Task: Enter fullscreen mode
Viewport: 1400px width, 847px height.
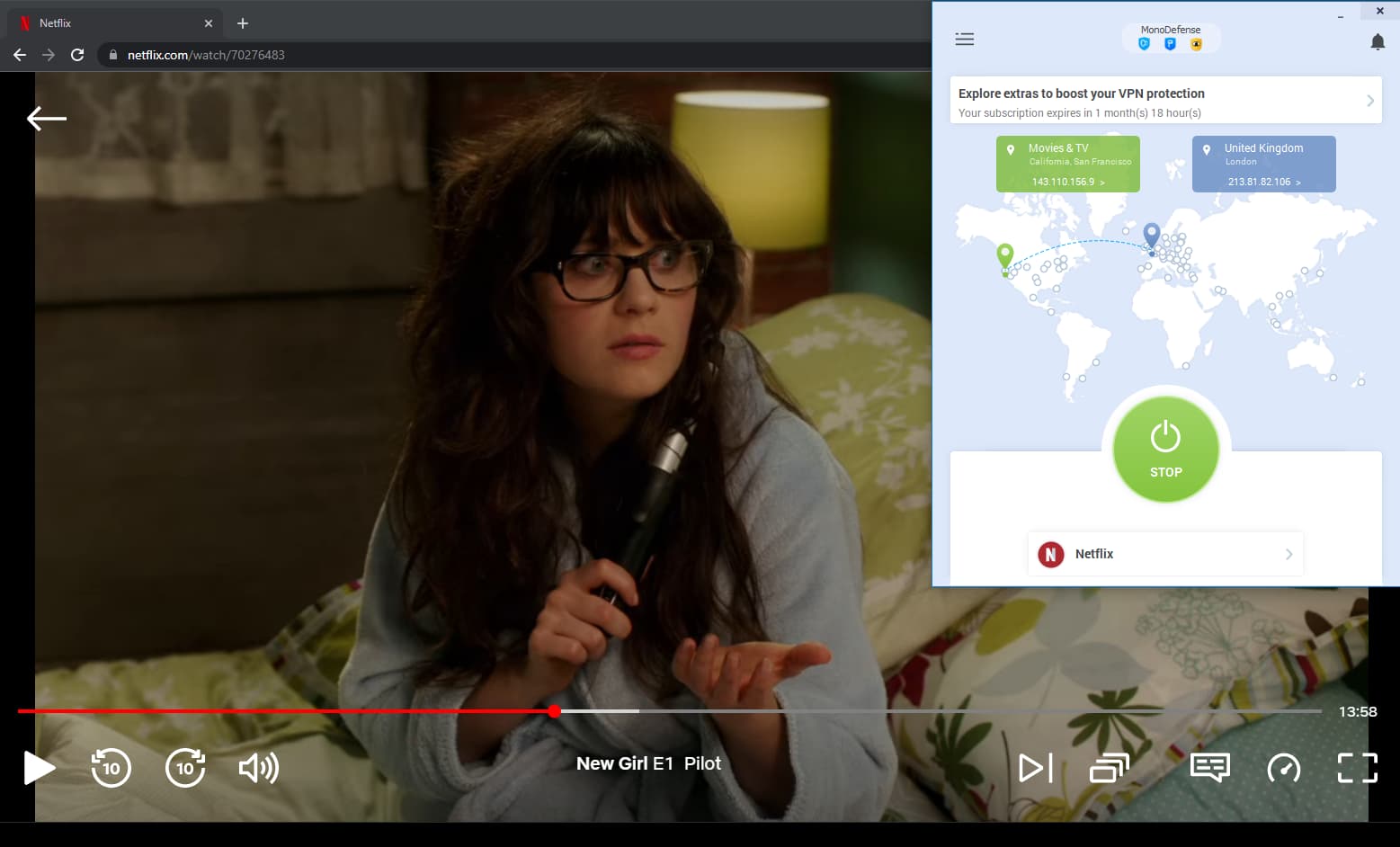Action: click(x=1357, y=768)
